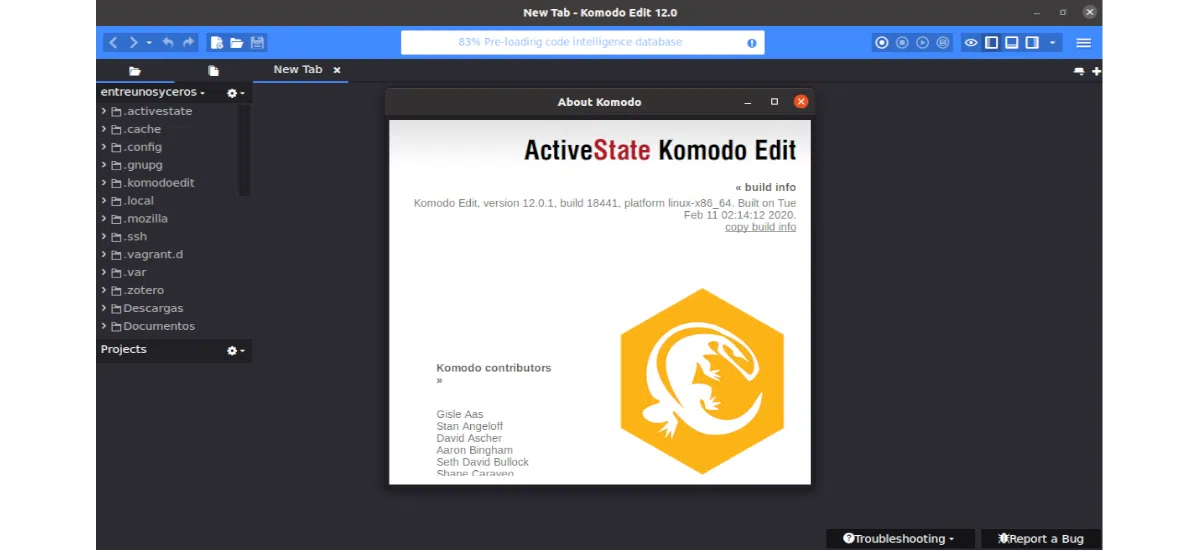Screen dimensions: 1200x550
Task: Expand the .mozilla folder
Action: [x=104, y=219]
